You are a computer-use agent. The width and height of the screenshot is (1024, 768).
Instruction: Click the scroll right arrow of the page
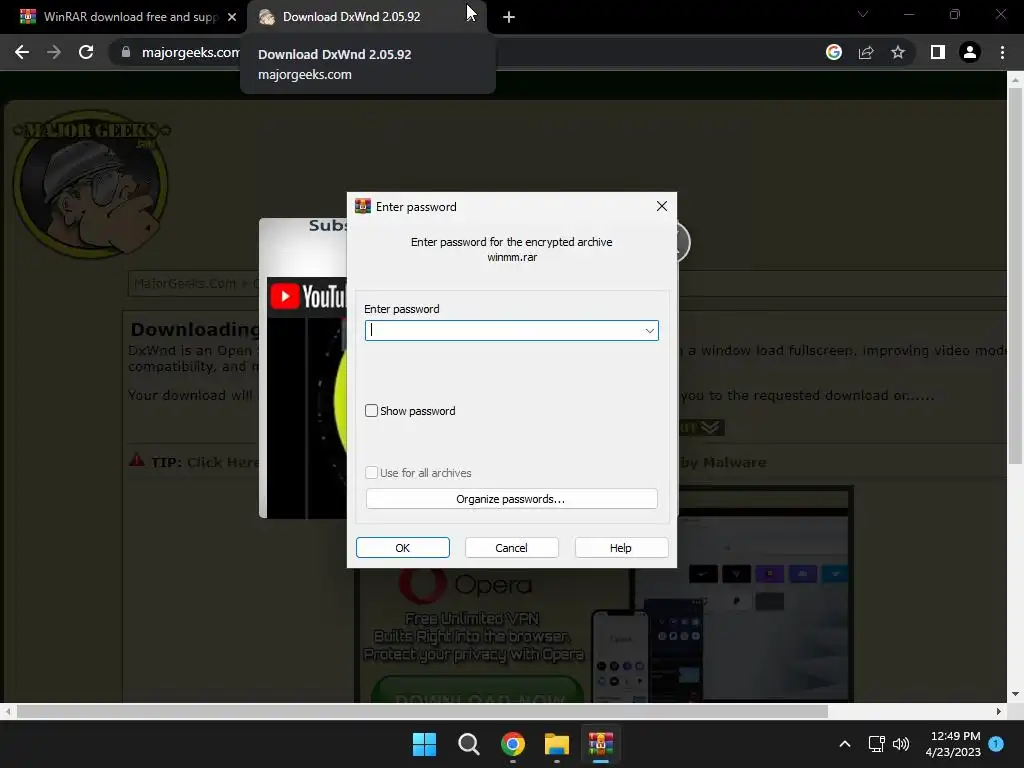[x=999, y=711]
